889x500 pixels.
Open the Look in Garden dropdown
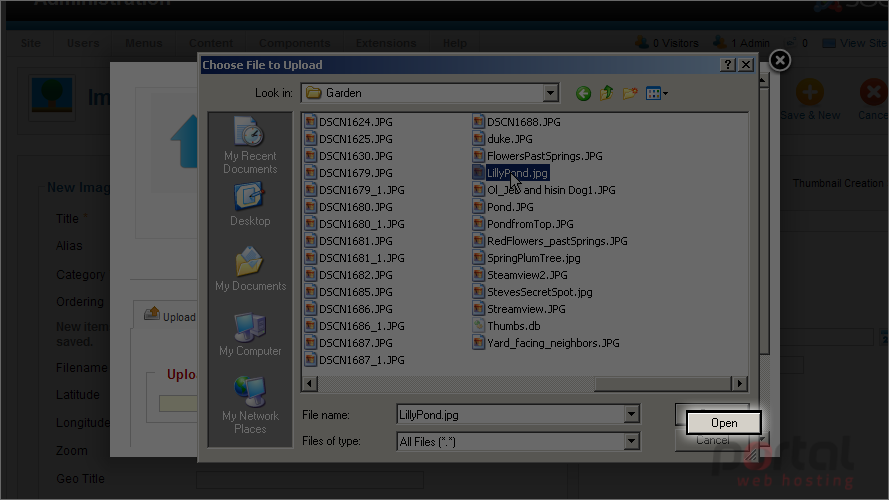pos(550,93)
